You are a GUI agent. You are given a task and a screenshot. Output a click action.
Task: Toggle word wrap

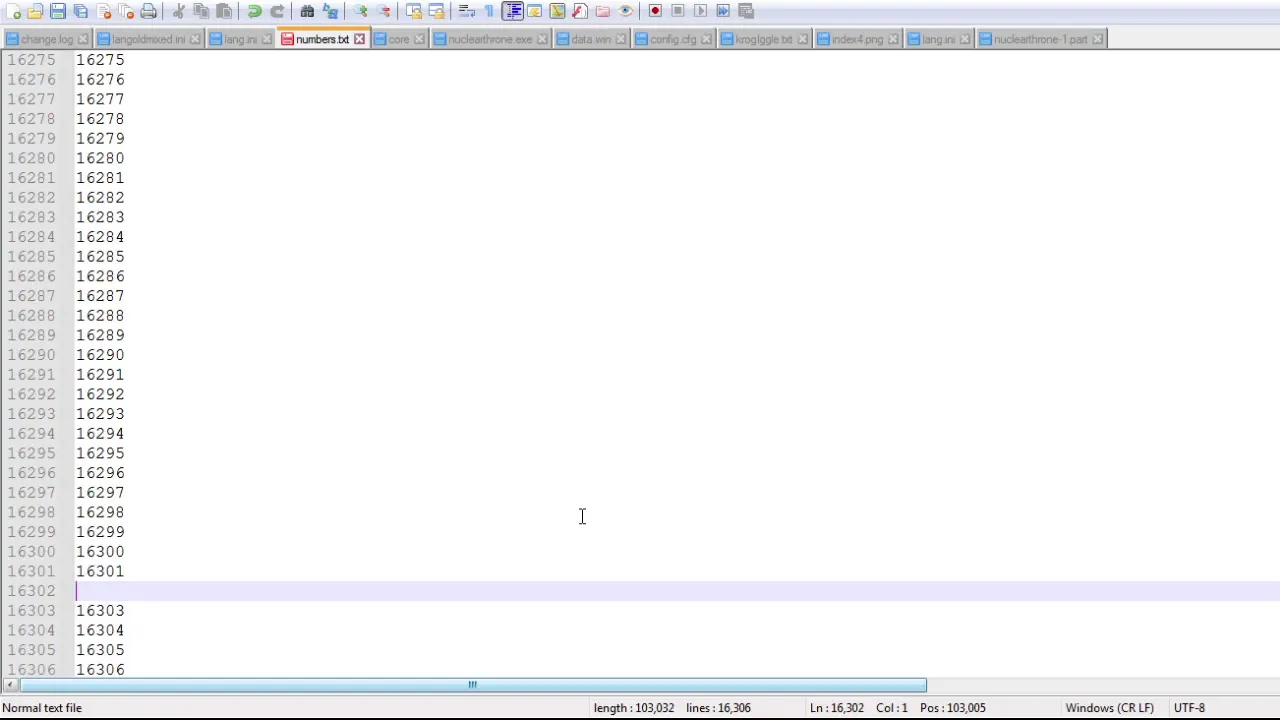point(467,11)
